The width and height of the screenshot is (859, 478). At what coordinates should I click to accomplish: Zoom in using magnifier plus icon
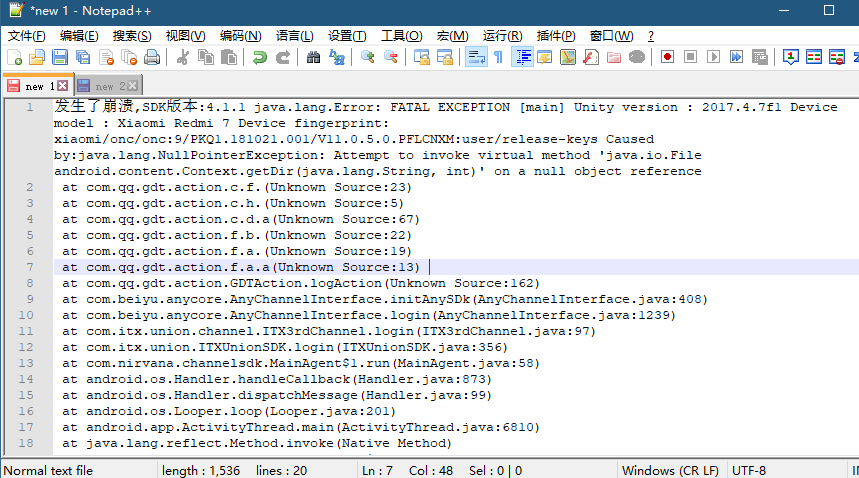click(x=368, y=57)
